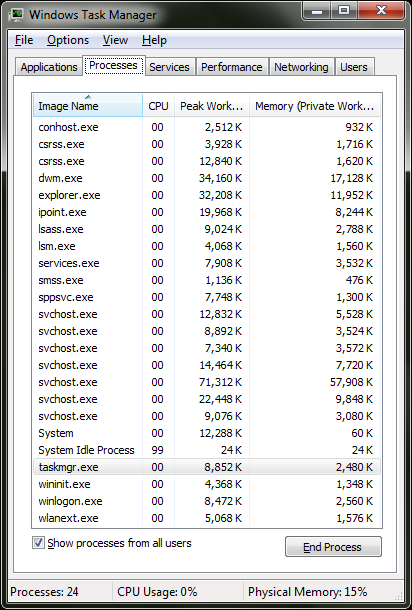Select the wlanext.exe process
Screen dimensions: 412x610
(207, 518)
